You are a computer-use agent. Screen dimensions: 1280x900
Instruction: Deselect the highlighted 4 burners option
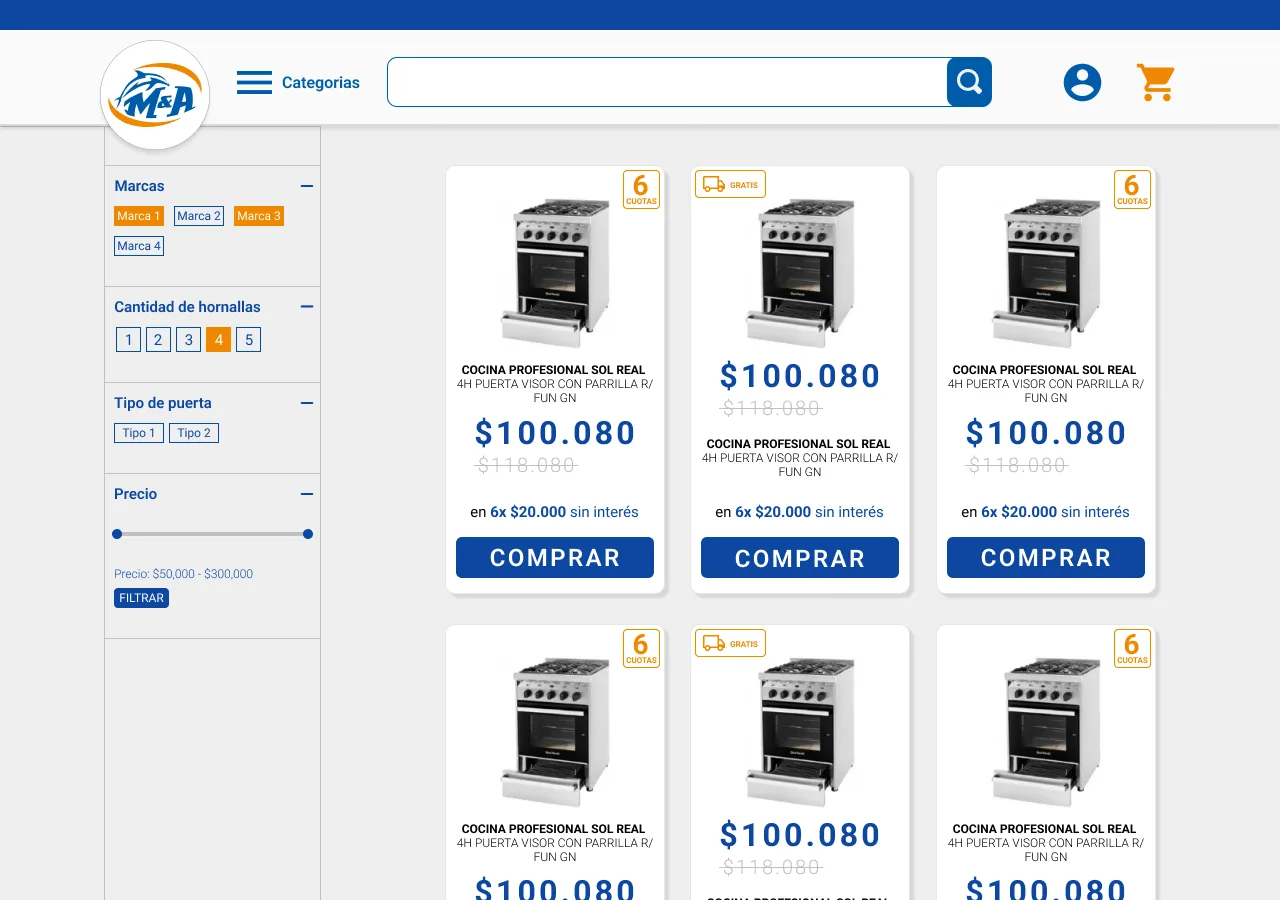click(x=218, y=340)
